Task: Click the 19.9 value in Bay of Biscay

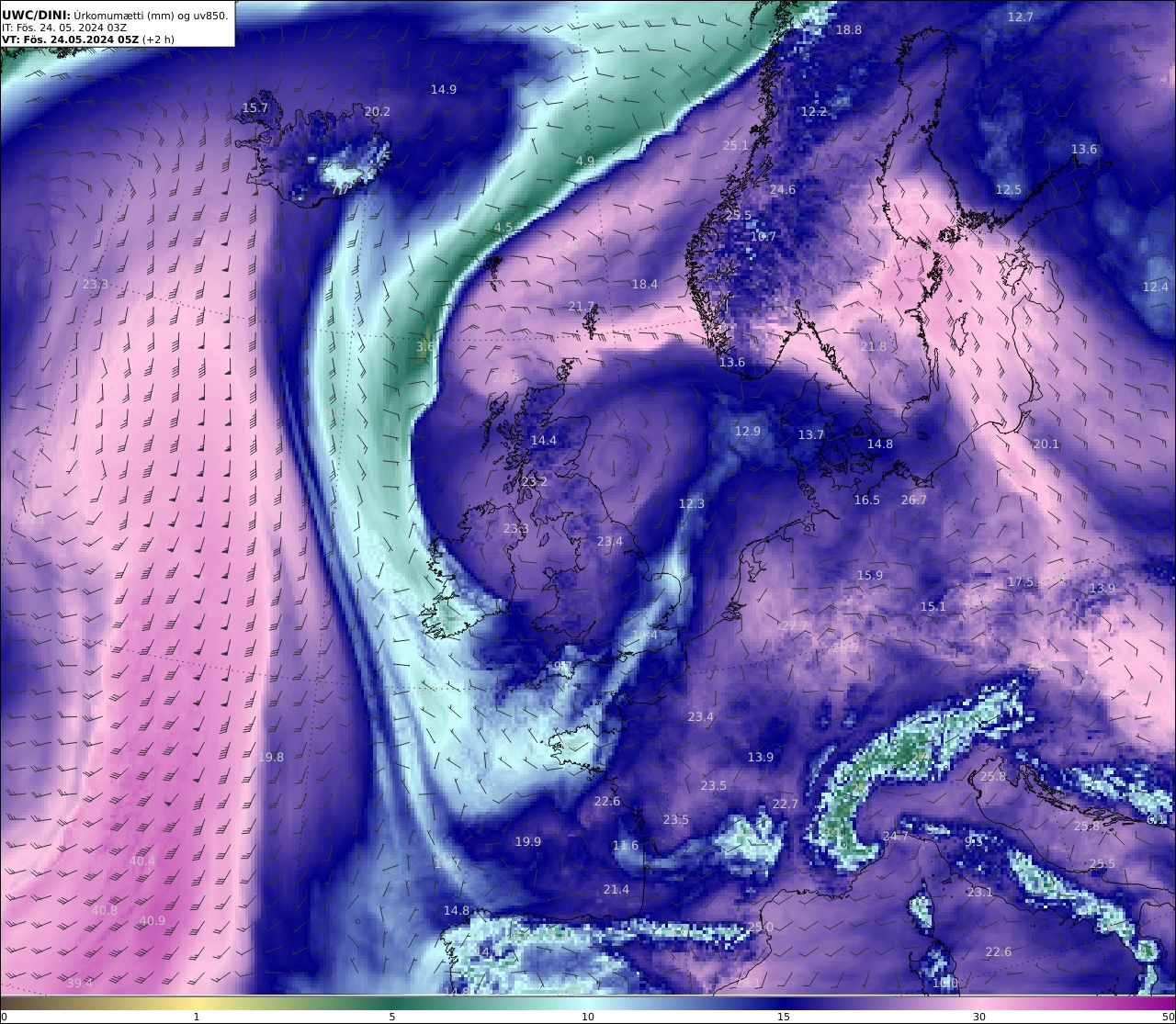Action: pos(528,841)
